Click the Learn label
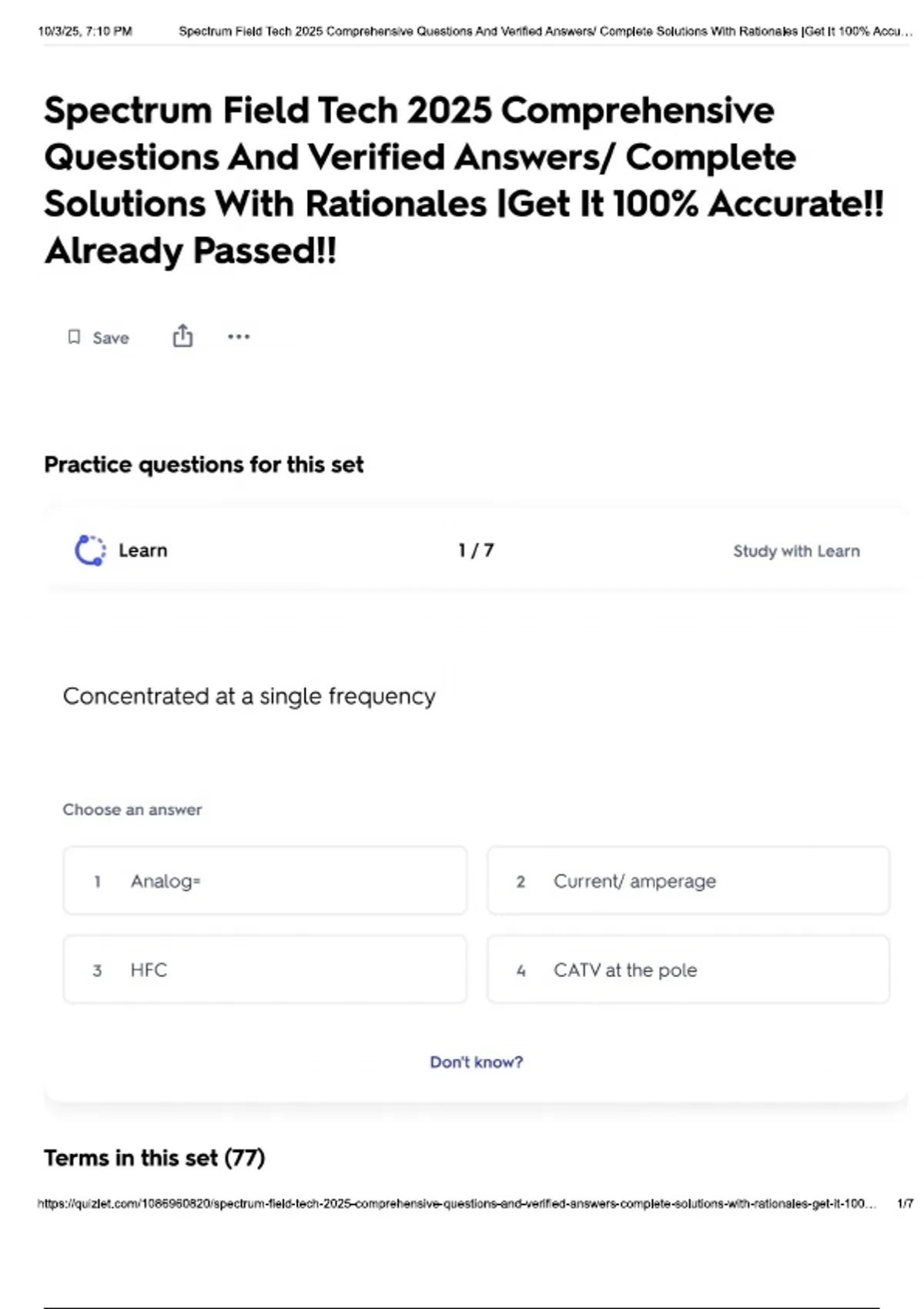The image size is (924, 1309). [x=142, y=551]
